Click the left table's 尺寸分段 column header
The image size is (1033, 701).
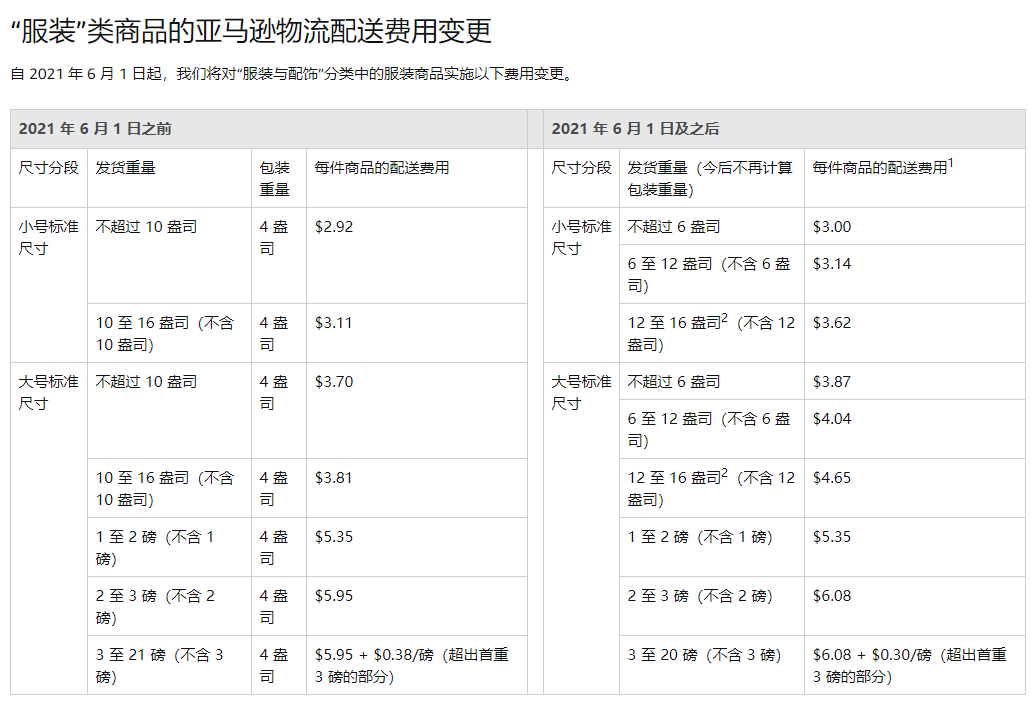point(48,171)
